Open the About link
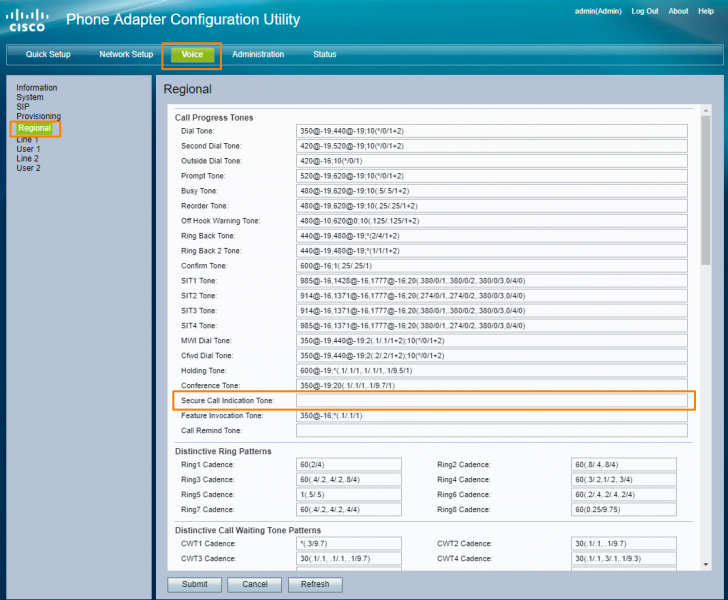This screenshot has height=600, width=728. click(678, 11)
